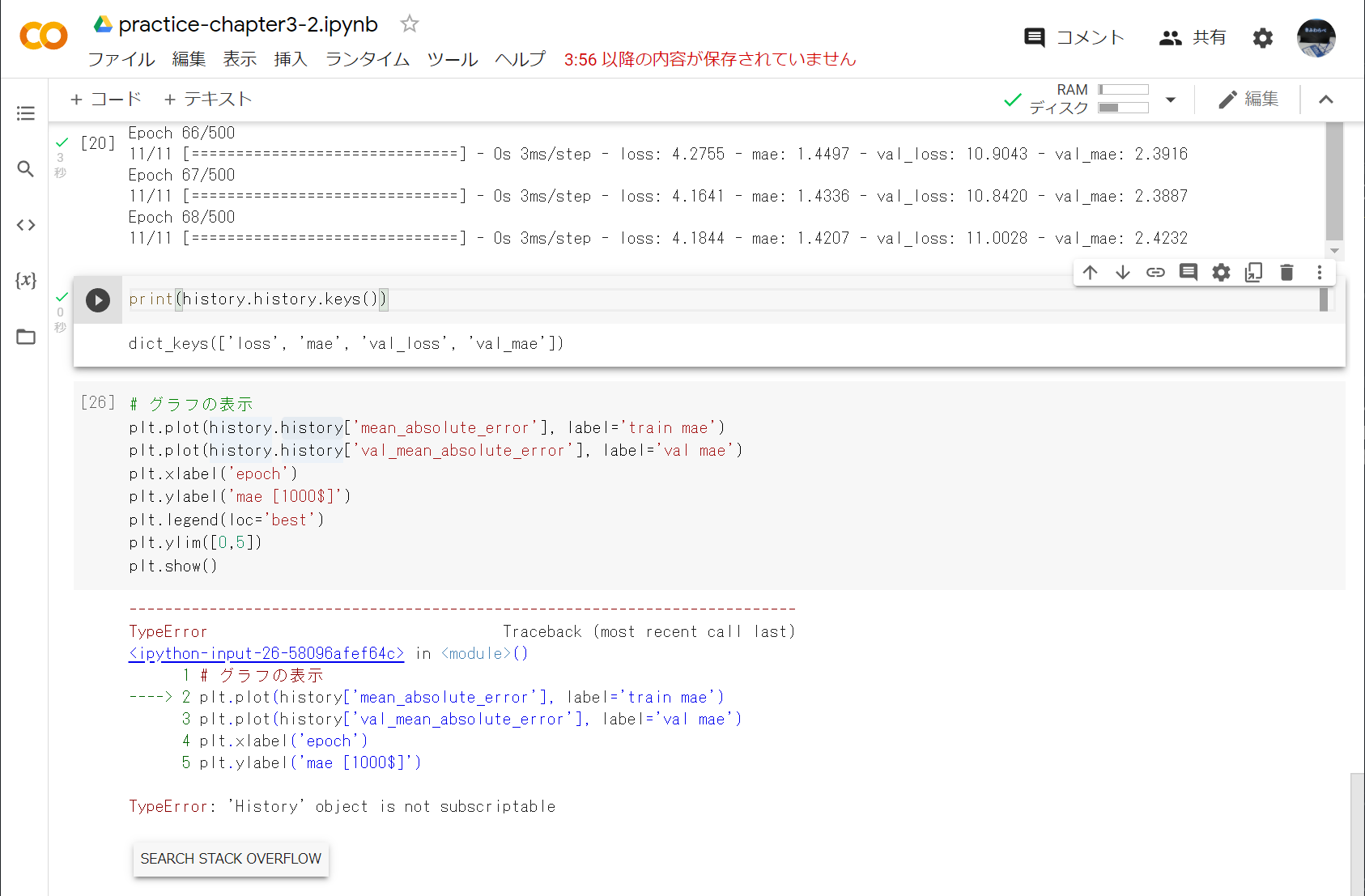Add a new code cell with + コード

tap(106, 99)
